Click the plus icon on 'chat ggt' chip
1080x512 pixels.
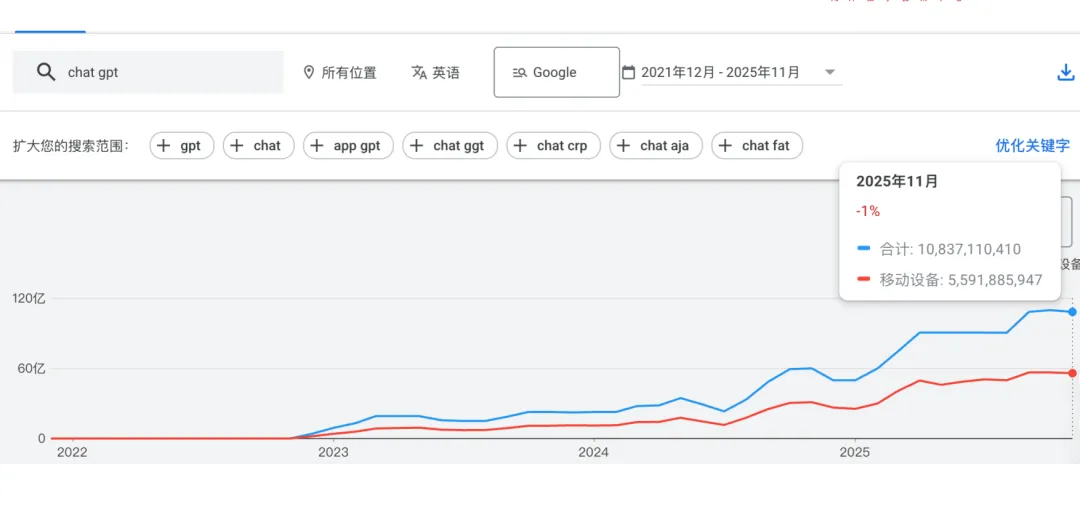coord(417,145)
